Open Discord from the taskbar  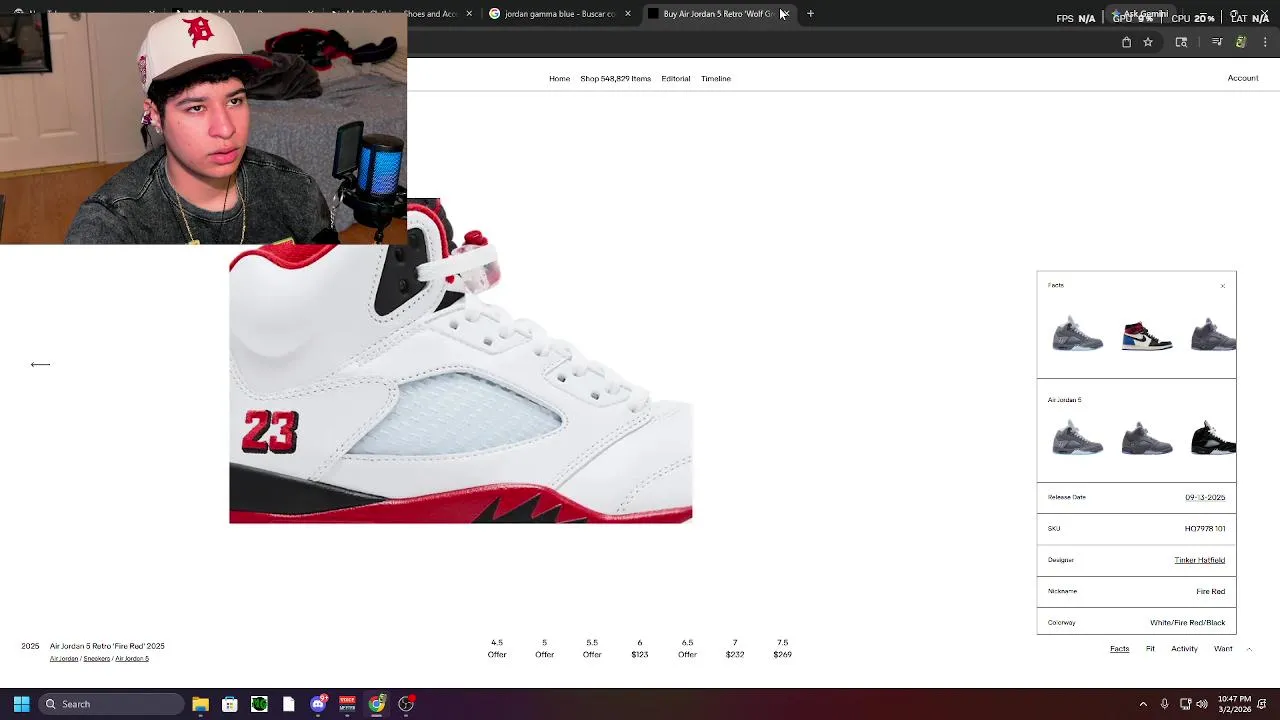pyautogui.click(x=318, y=704)
